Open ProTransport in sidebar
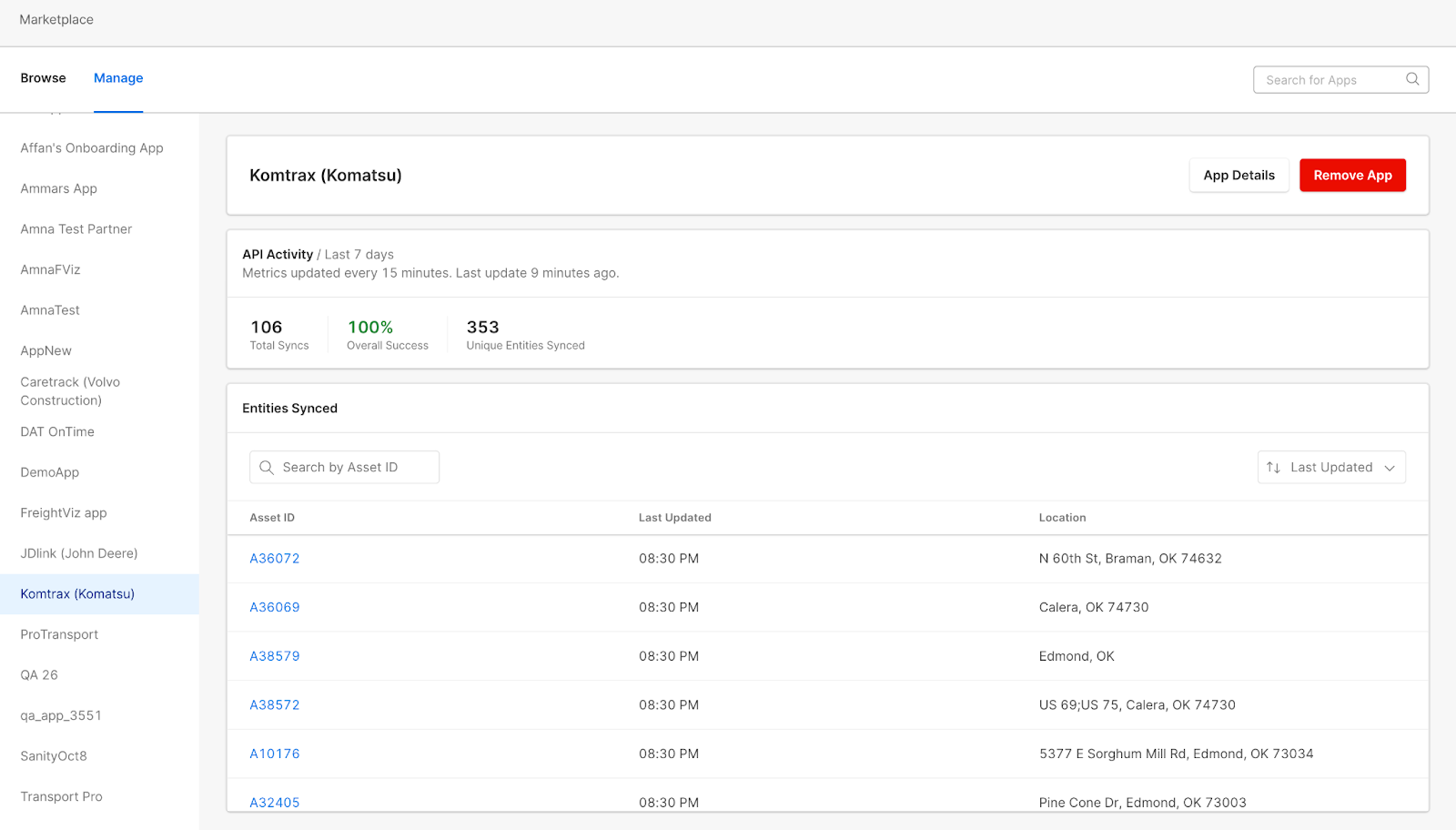 click(59, 634)
